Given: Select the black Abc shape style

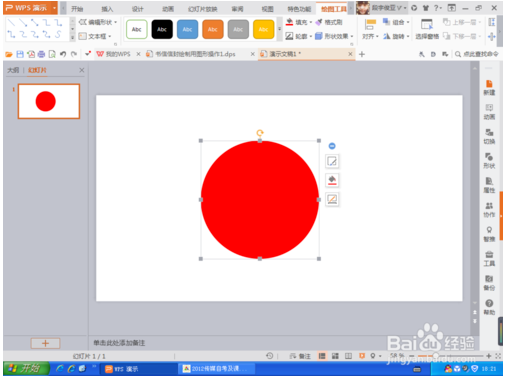Looking at the screenshot, I should [162, 29].
